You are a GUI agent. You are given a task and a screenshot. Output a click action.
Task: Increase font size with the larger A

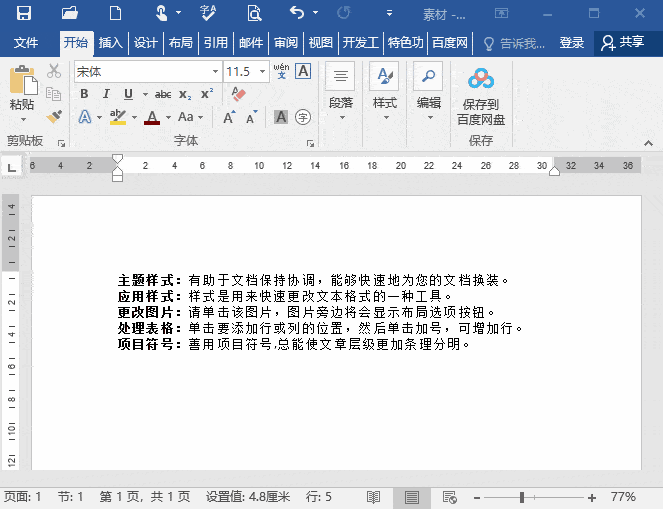tap(229, 117)
